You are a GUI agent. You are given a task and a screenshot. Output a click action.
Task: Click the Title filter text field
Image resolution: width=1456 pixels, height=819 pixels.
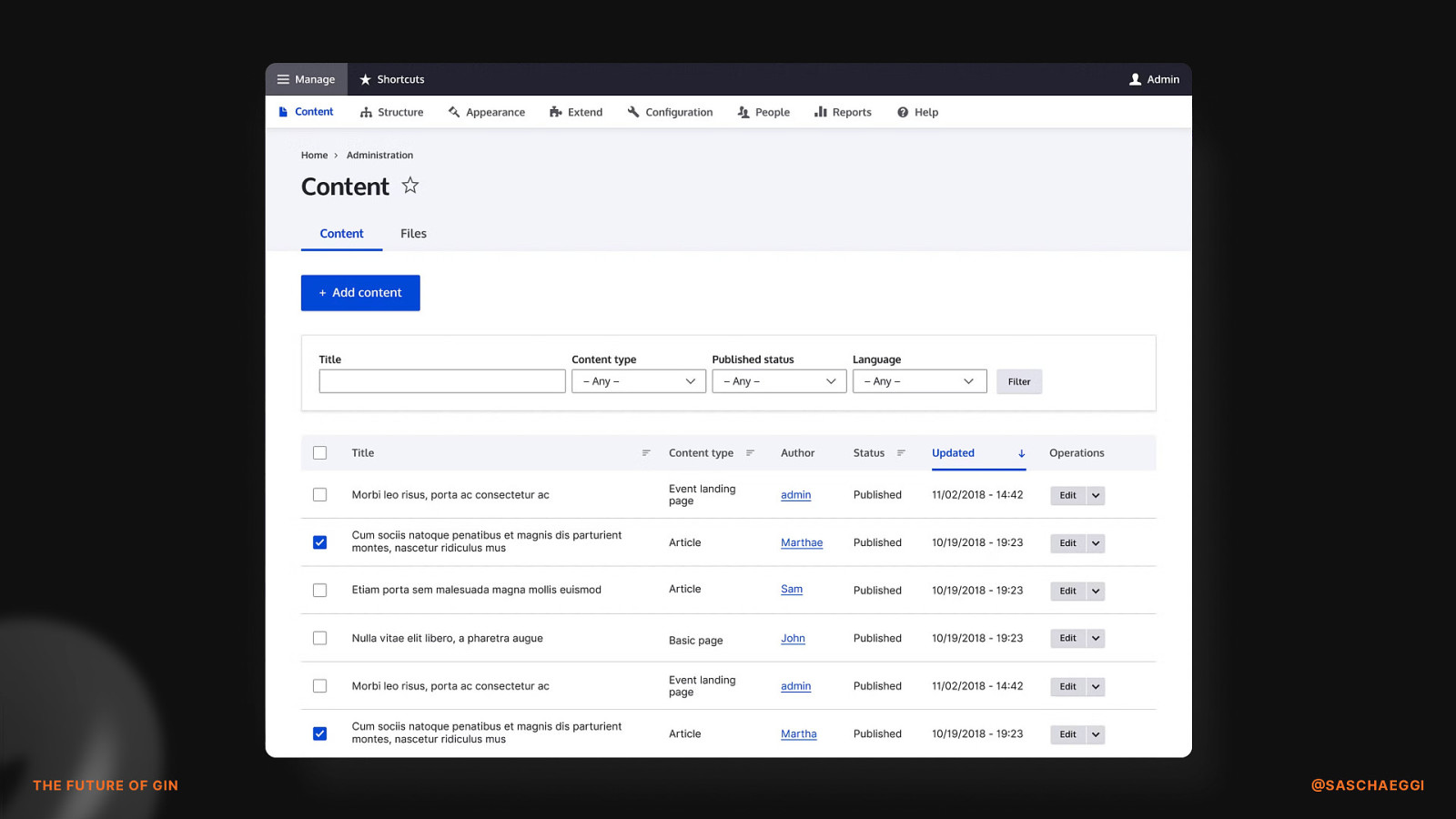coord(442,381)
